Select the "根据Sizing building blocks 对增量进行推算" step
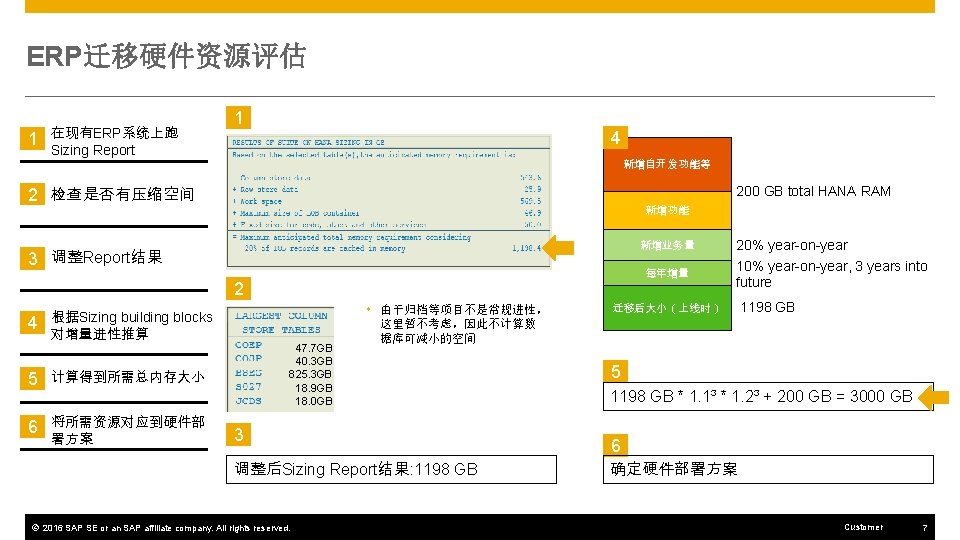The height and width of the screenshot is (540, 960). 132,325
